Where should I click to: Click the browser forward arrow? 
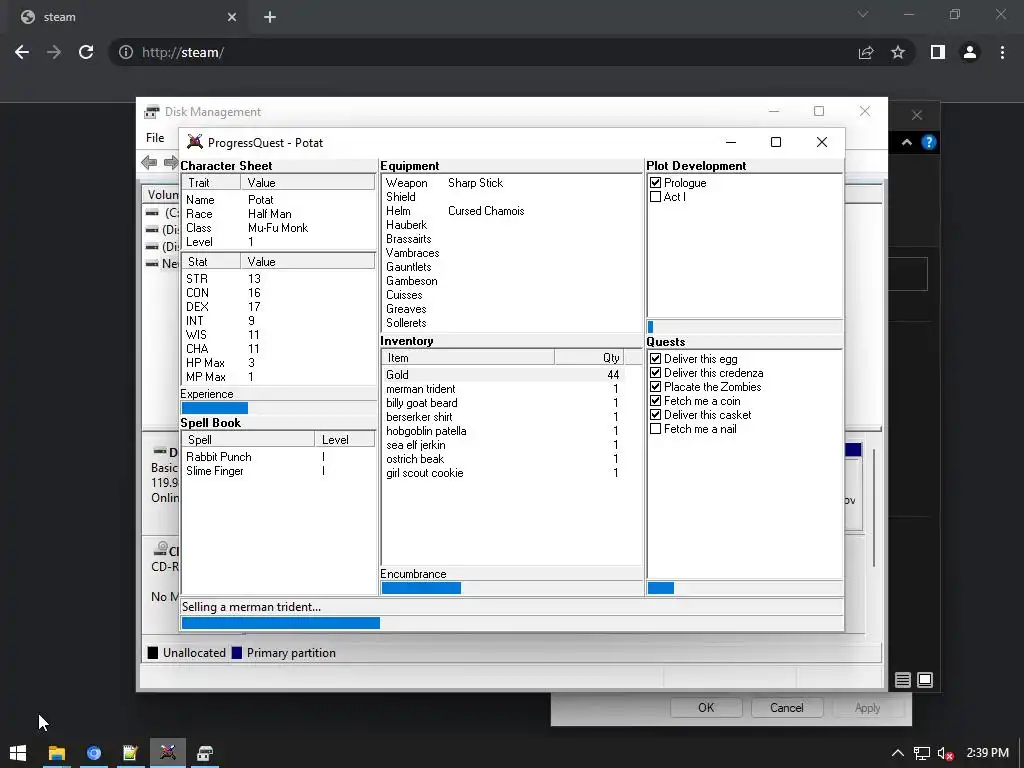pos(54,52)
